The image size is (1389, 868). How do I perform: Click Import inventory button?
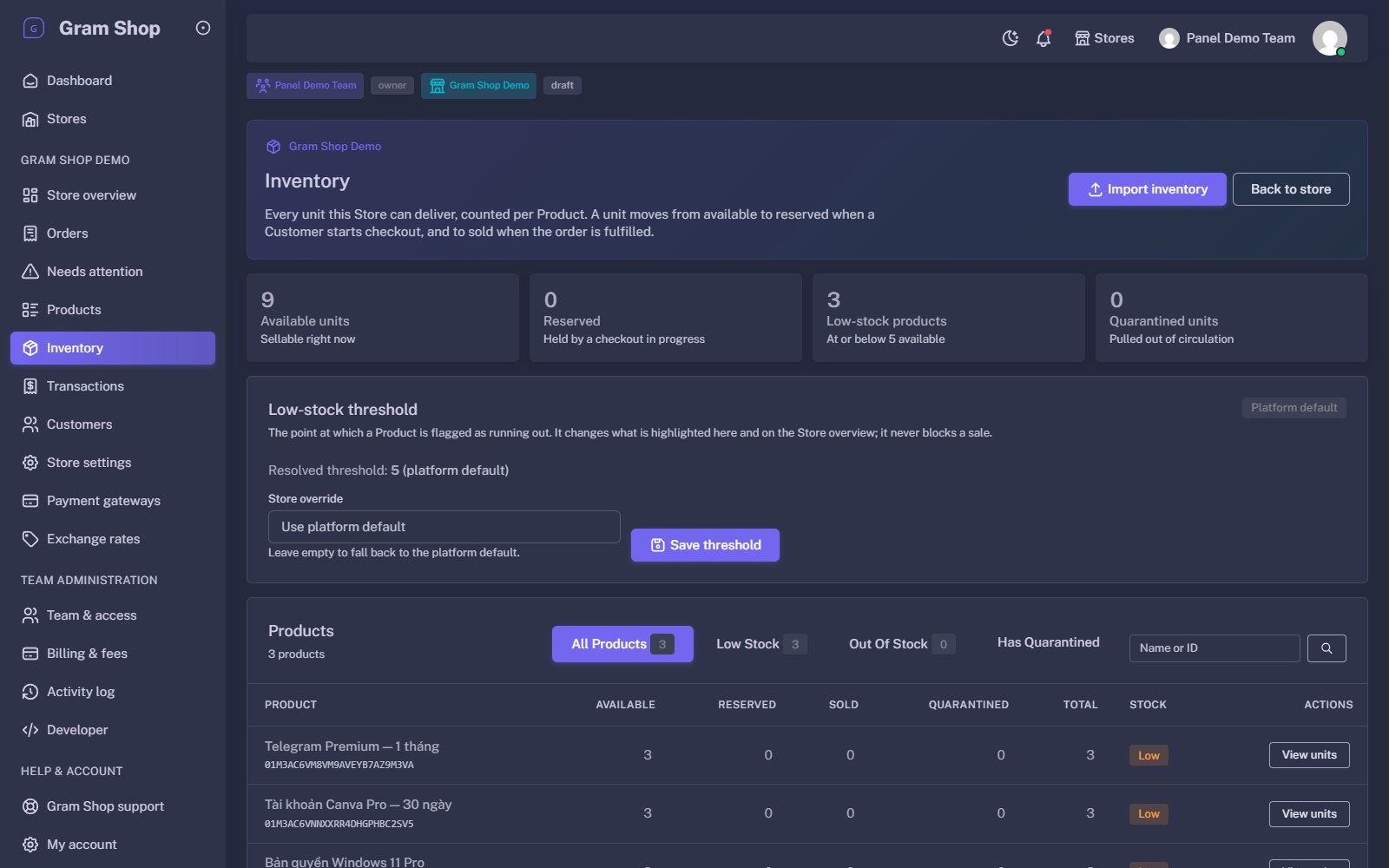coord(1147,189)
